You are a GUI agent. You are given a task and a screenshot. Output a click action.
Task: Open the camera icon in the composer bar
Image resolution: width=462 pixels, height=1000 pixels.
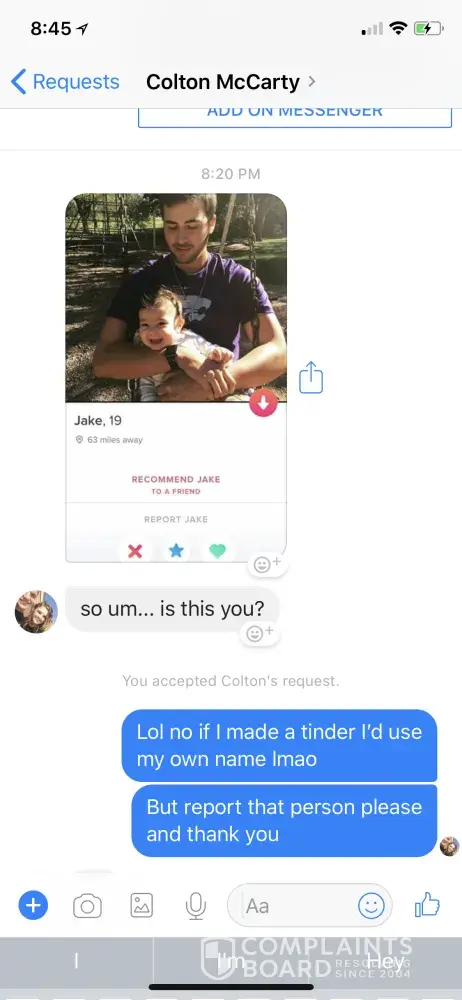pyautogui.click(x=87, y=906)
